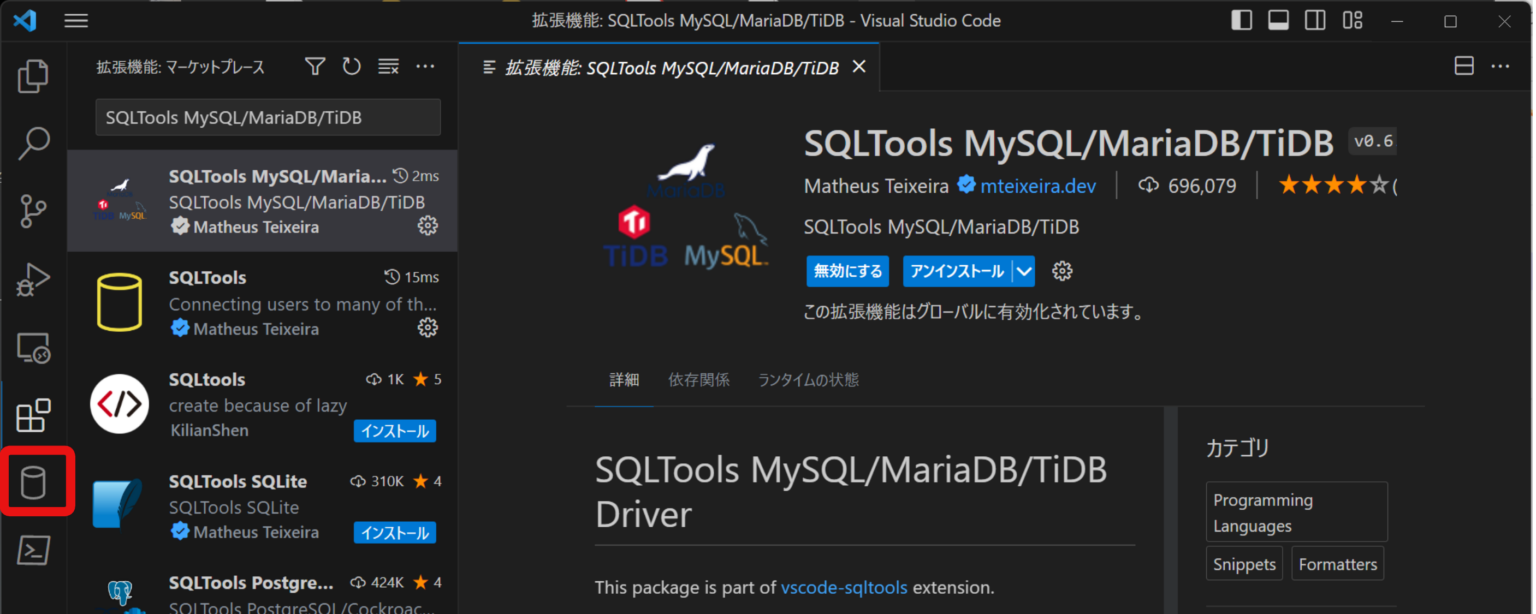Open the アンインストール dropdown arrow
1536x614 pixels.
click(1026, 271)
